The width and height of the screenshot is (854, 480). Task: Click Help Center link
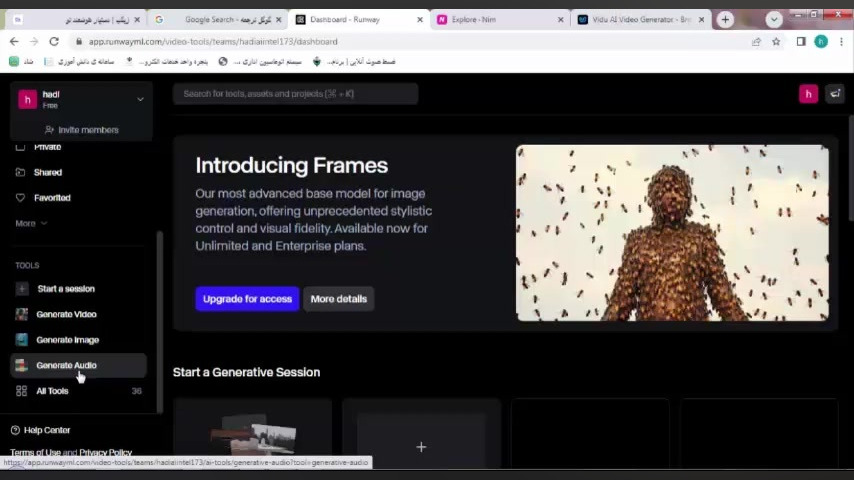pos(47,430)
